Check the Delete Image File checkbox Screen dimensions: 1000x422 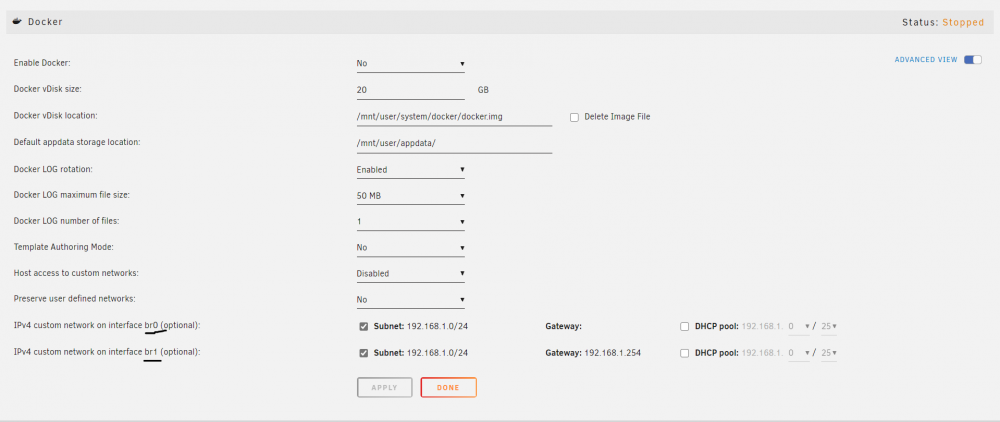(x=574, y=117)
